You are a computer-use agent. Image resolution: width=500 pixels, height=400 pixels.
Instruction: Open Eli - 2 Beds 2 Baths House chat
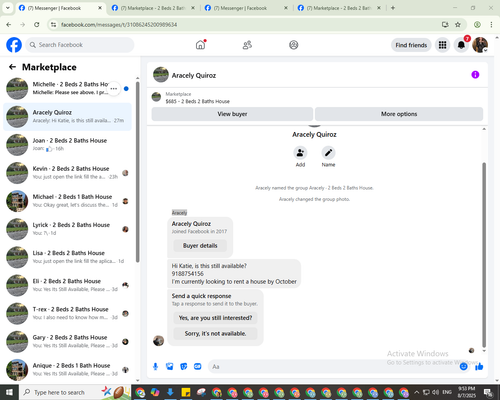pos(67,285)
